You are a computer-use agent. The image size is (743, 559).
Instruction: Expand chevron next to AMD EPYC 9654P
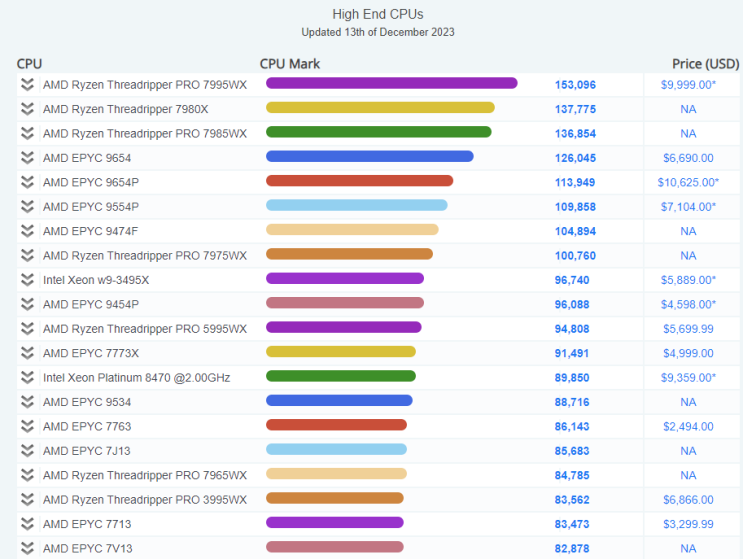(x=27, y=182)
